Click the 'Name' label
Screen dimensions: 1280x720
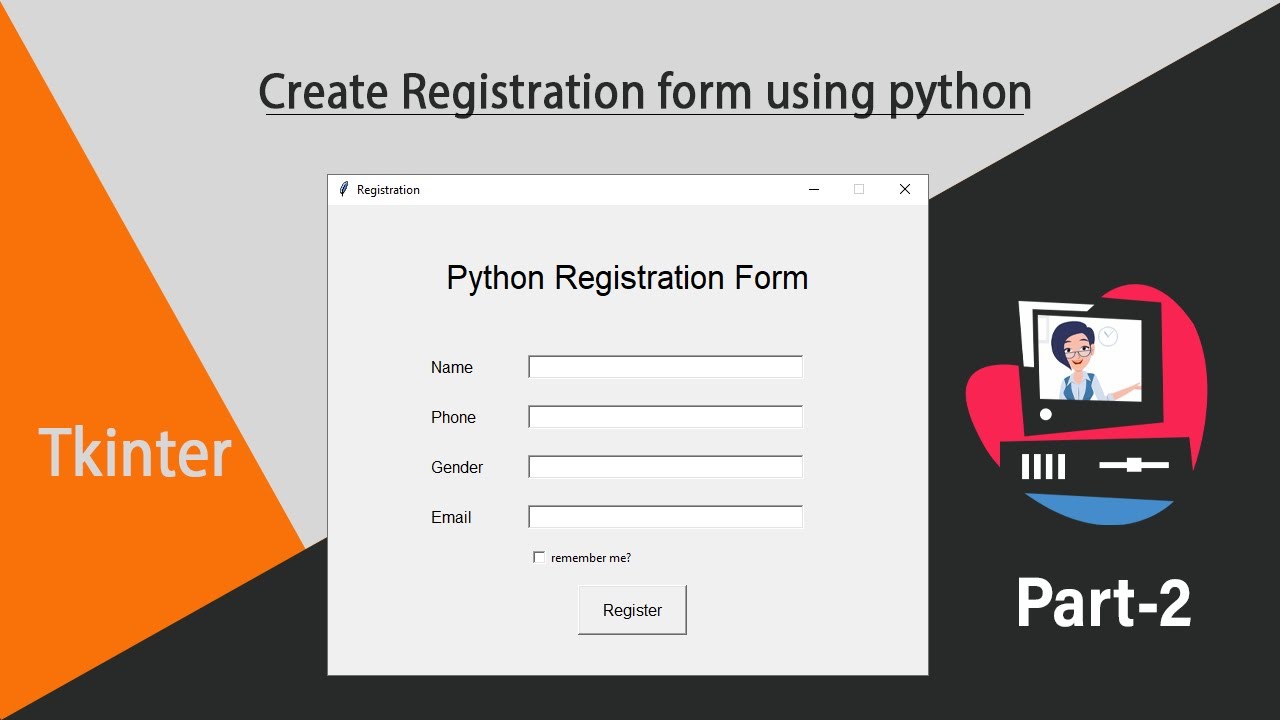click(452, 368)
